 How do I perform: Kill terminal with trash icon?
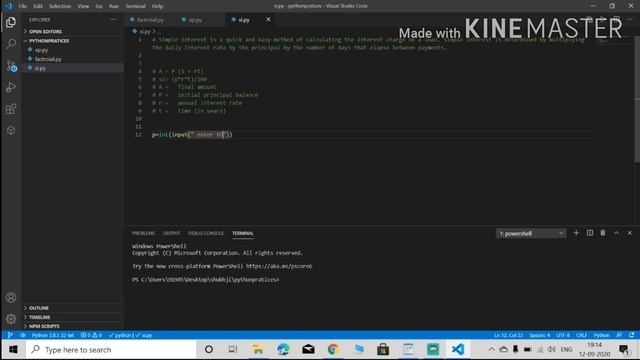coord(603,233)
